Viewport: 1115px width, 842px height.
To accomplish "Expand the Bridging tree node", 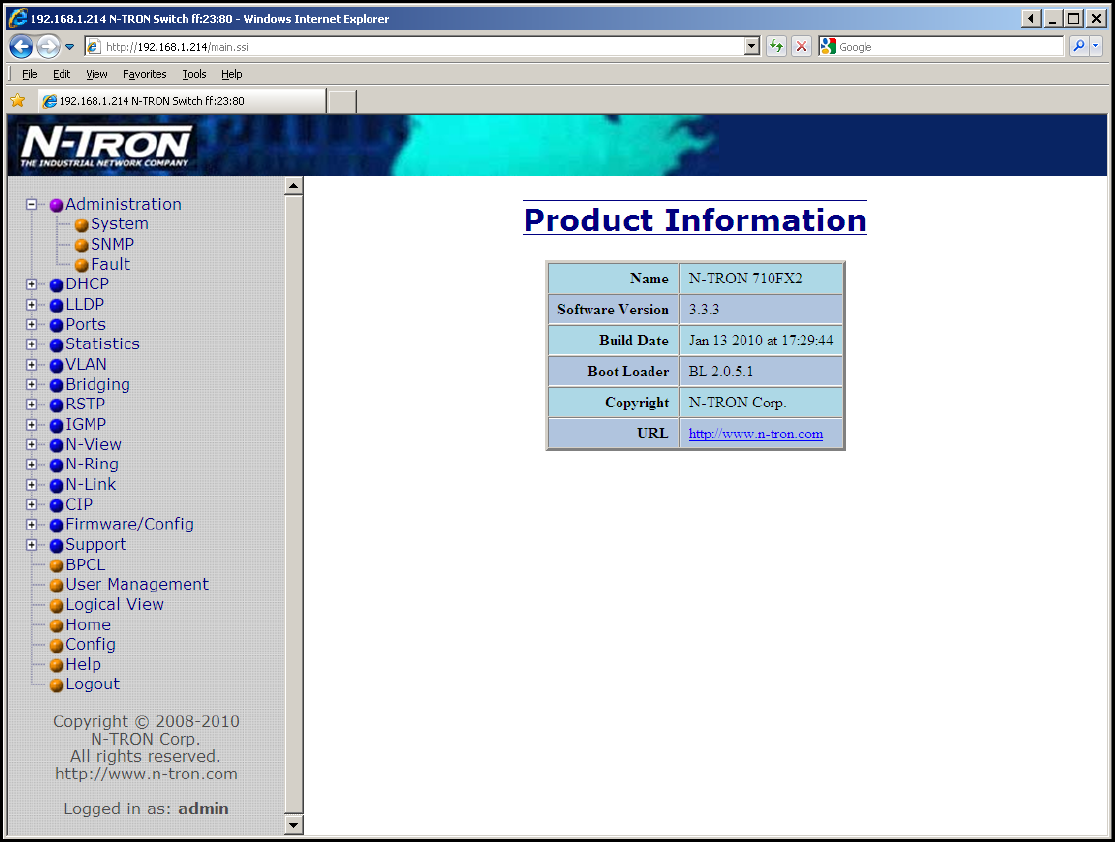I will (x=31, y=385).
